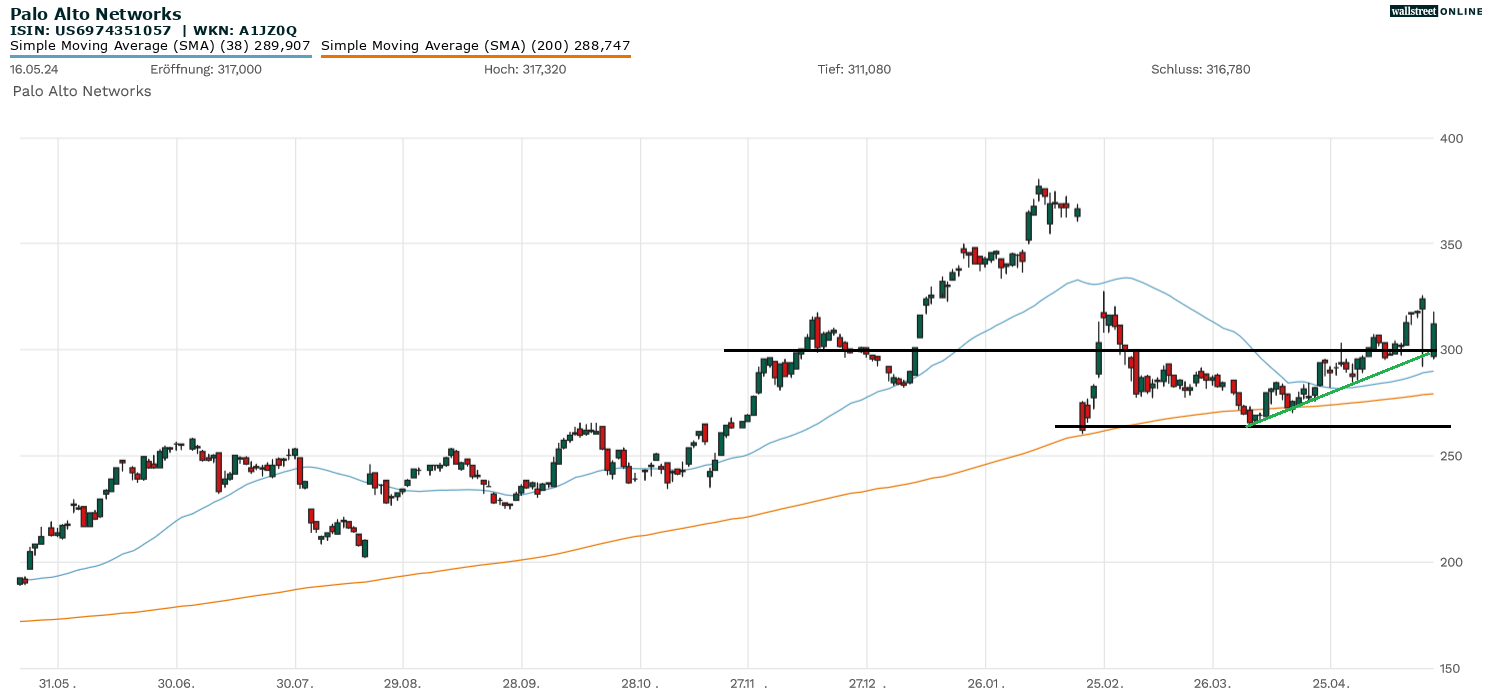
Task: Toggle the SMA (38) legend entry
Action: click(160, 46)
